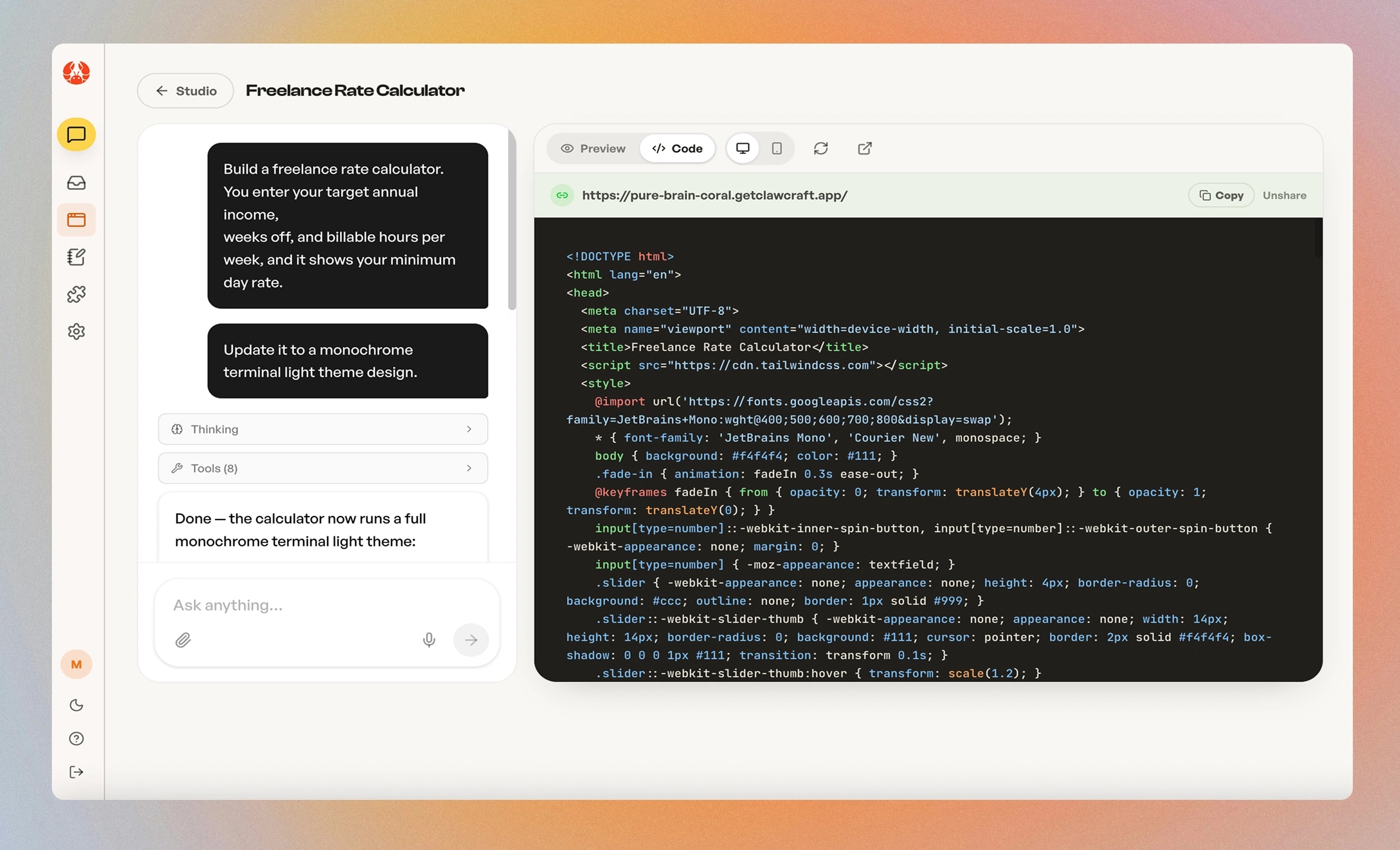Select desktop viewport icon

point(743,149)
